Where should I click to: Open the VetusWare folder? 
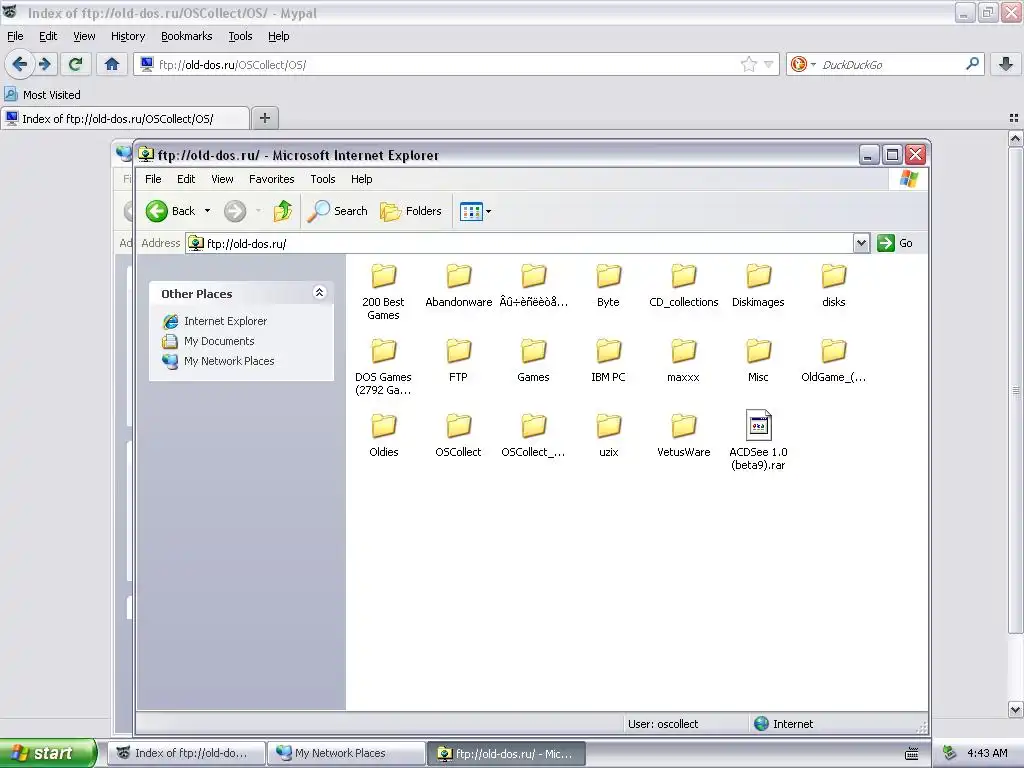pos(684,435)
